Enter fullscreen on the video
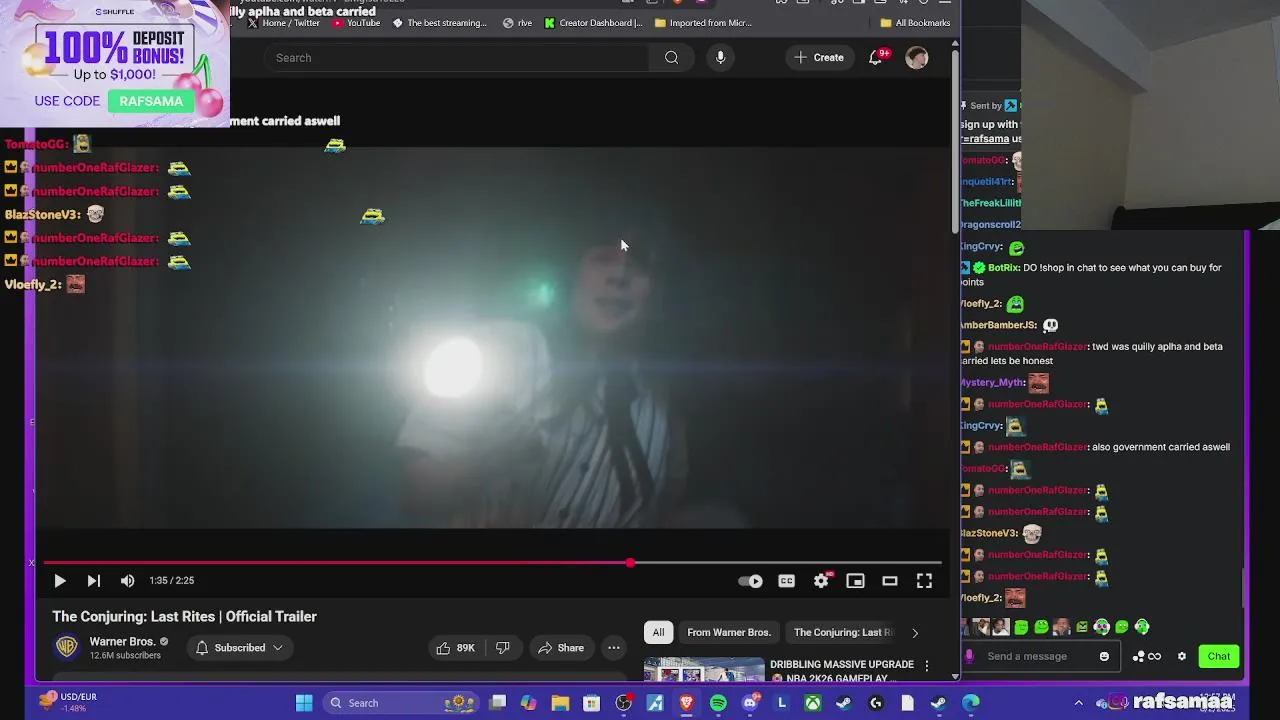Image resolution: width=1280 pixels, height=720 pixels. tap(924, 581)
